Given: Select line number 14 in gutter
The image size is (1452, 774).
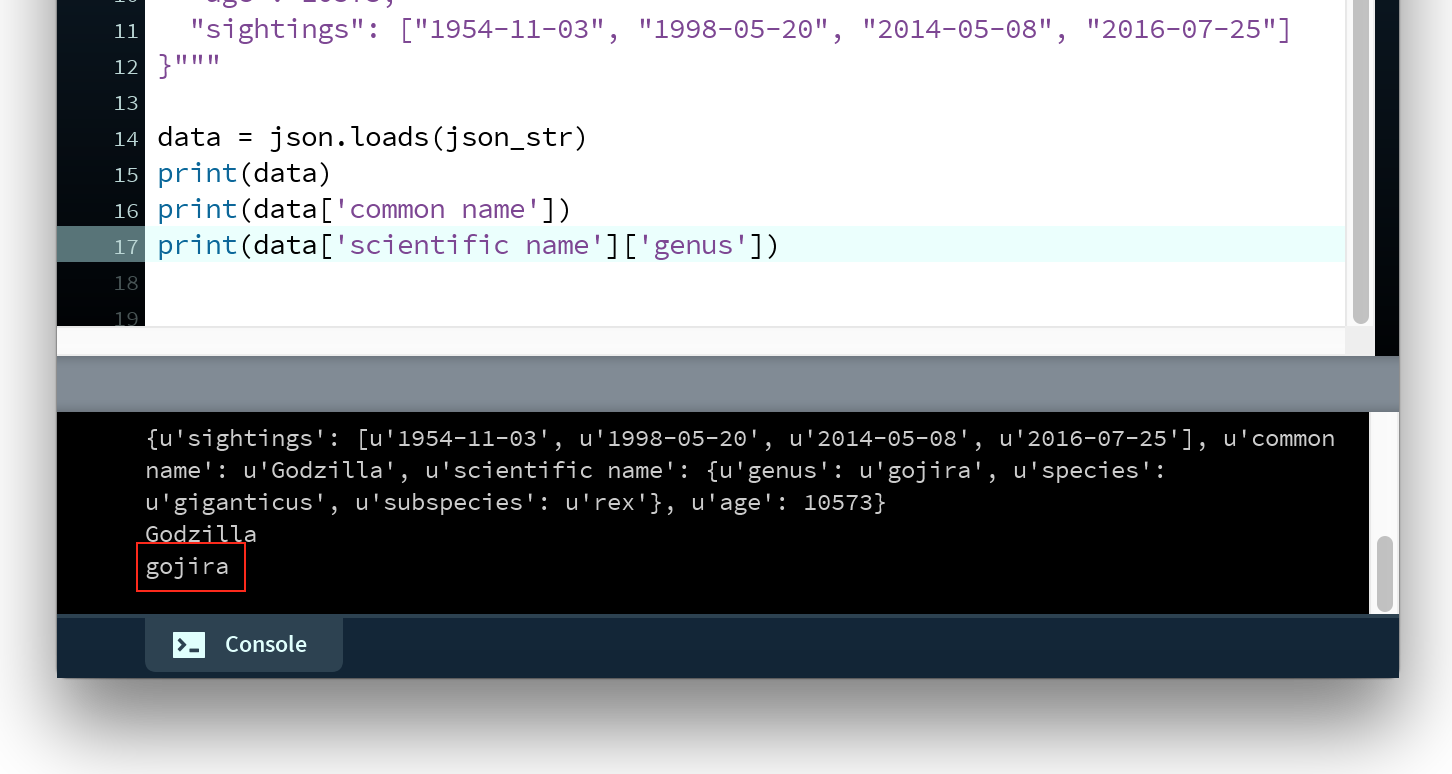Looking at the screenshot, I should tap(125, 138).
